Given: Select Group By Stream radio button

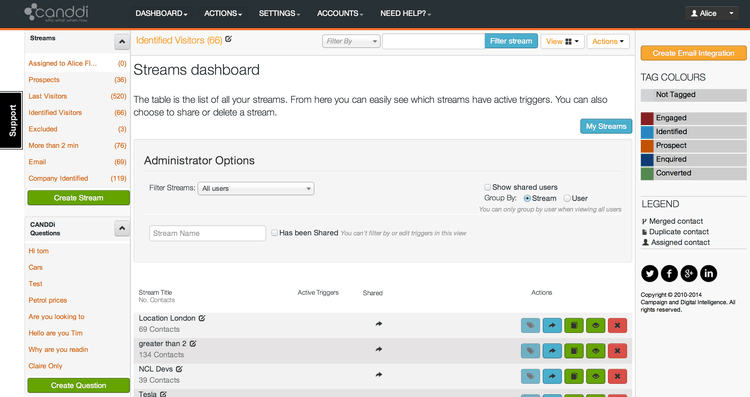Looking at the screenshot, I should tap(527, 198).
